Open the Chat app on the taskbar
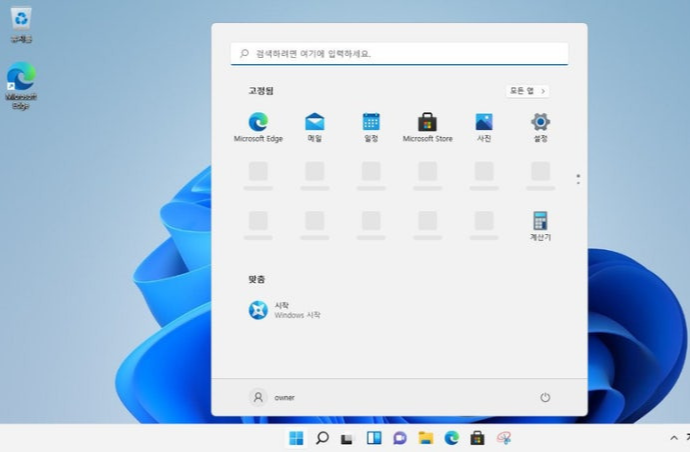The image size is (690, 452). (x=400, y=438)
